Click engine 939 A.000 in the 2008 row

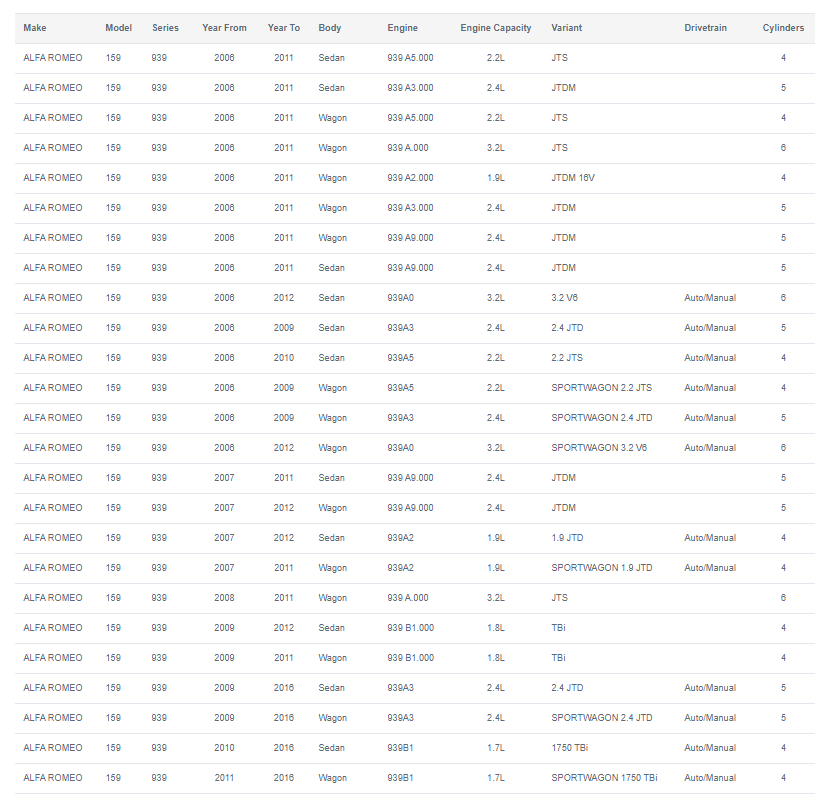pyautogui.click(x=408, y=598)
